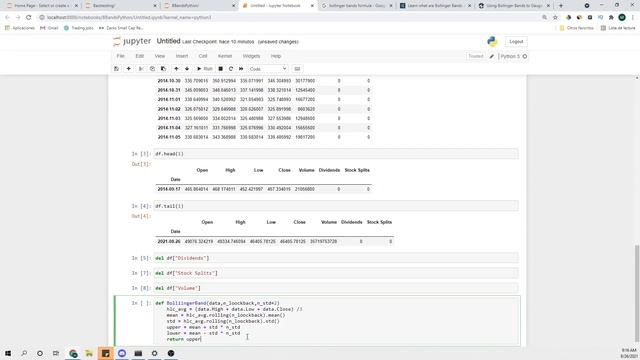Viewport: 640px width, 360px height.
Task: Open the Insert menu
Action: click(182, 56)
